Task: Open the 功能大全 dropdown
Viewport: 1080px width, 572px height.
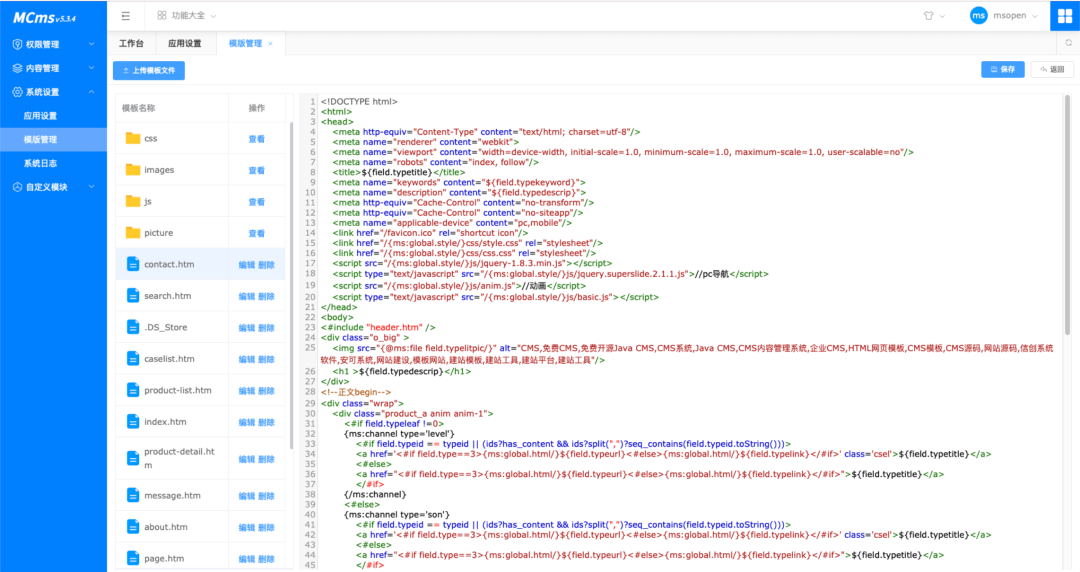Action: [187, 15]
